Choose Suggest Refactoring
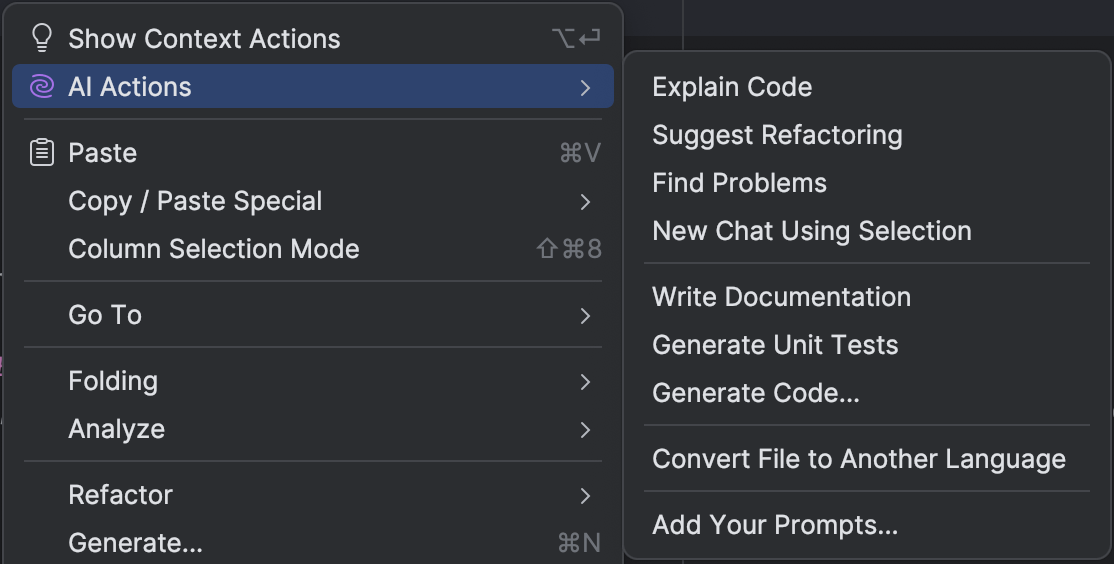Screen dimensions: 1114x564 777,135
